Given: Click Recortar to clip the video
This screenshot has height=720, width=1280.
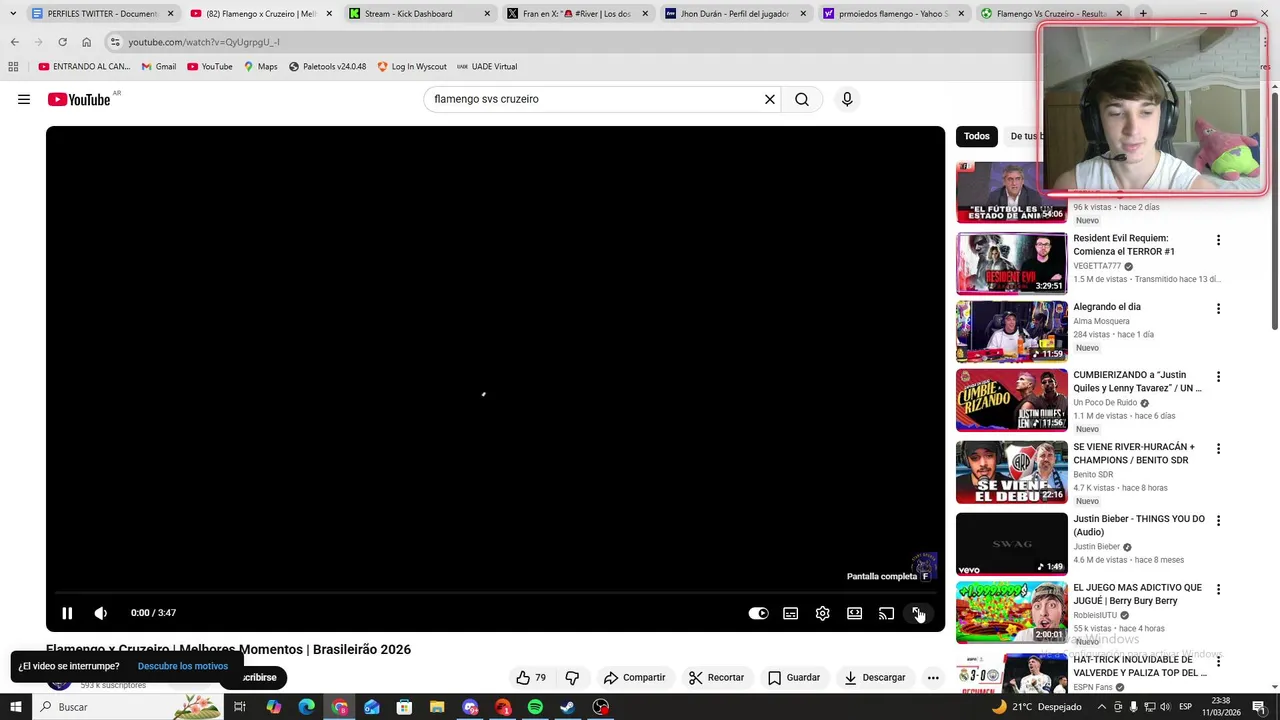Looking at the screenshot, I should (x=717, y=677).
